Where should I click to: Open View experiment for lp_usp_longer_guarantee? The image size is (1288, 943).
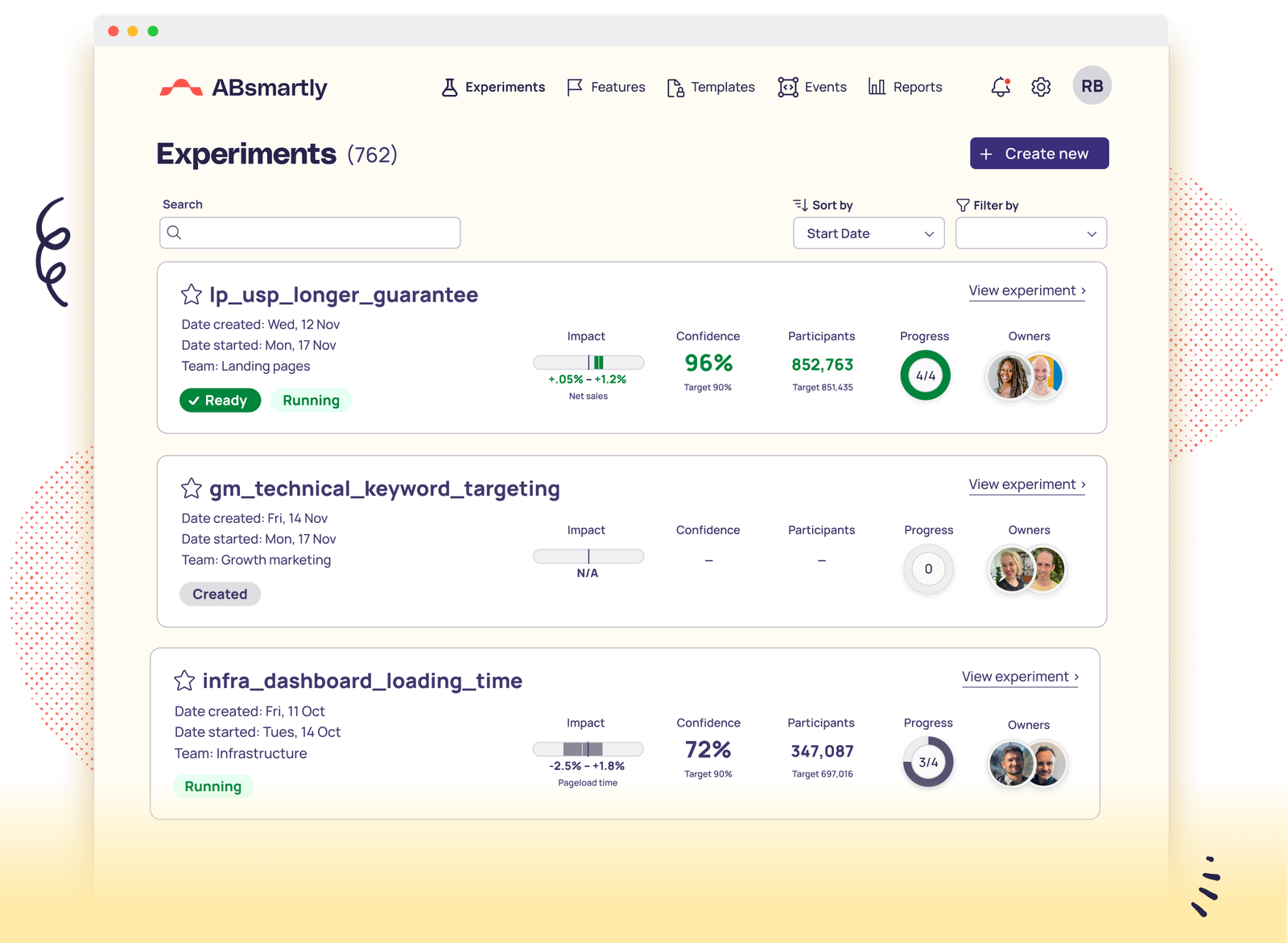[1026, 290]
